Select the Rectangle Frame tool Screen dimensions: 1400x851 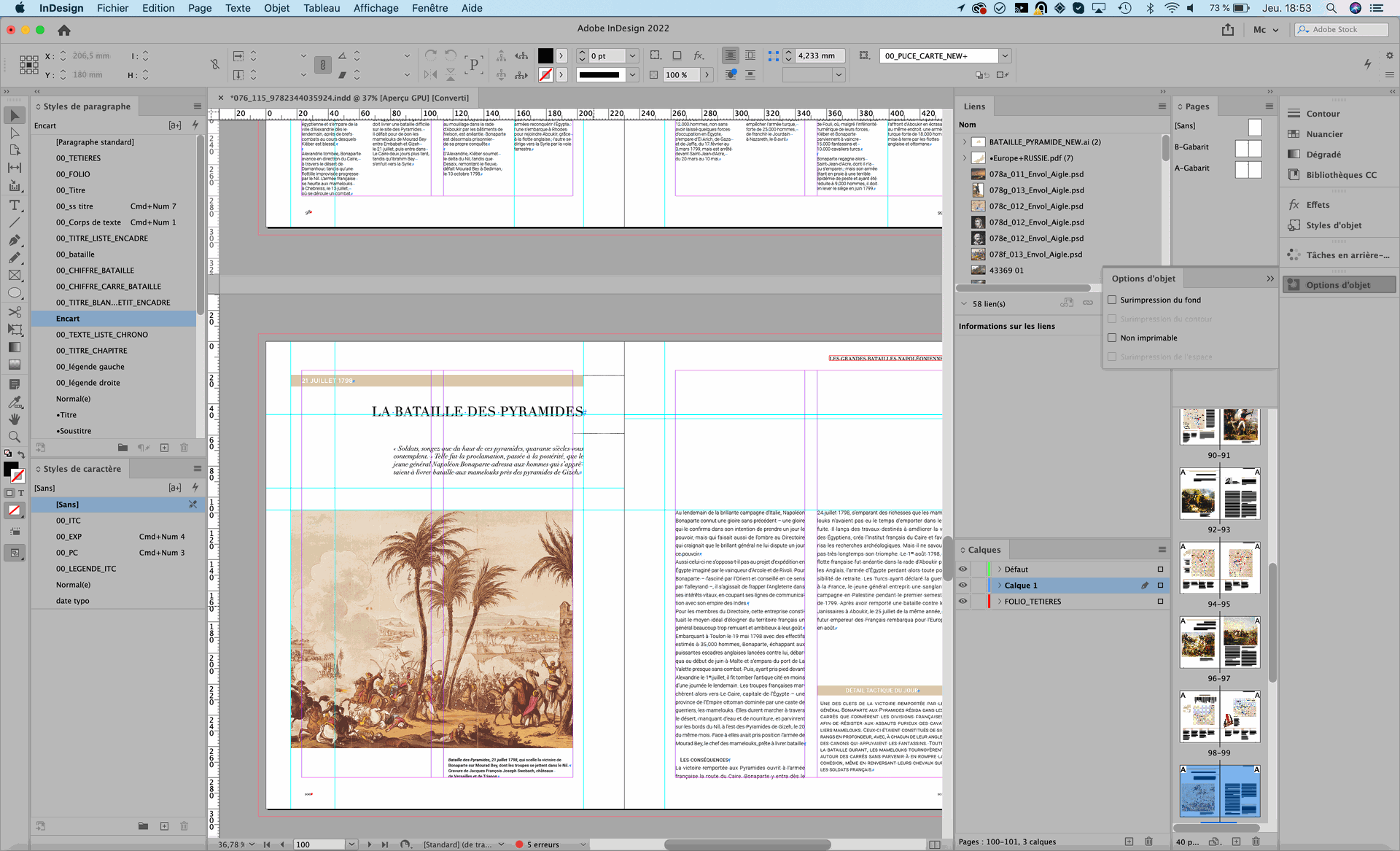tap(15, 275)
